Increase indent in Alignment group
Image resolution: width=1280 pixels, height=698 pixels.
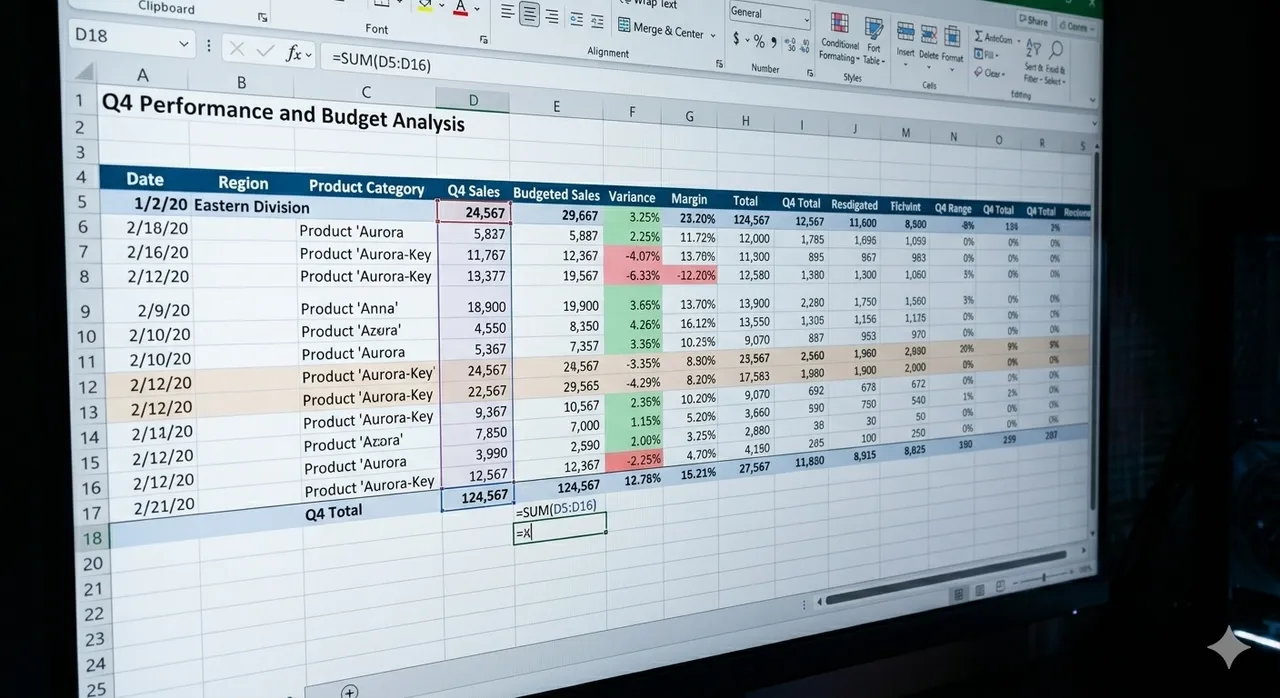599,20
